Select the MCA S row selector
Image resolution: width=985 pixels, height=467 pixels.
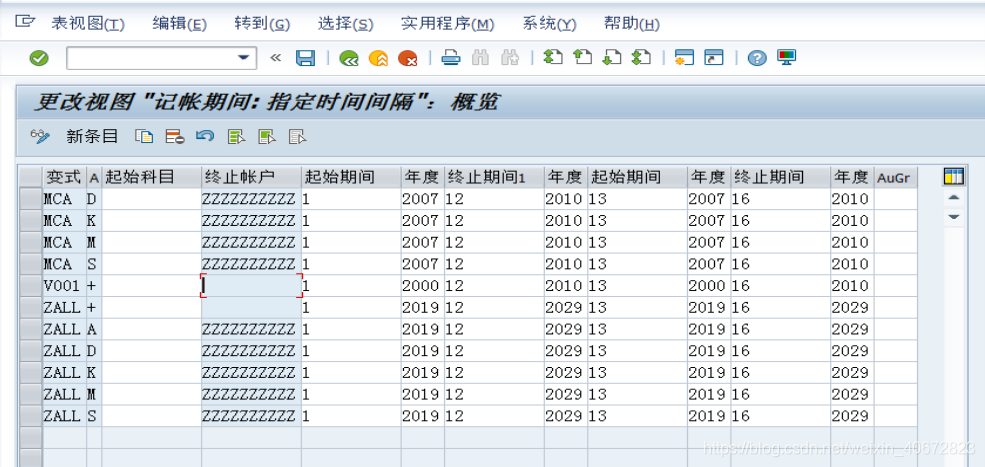coord(31,264)
